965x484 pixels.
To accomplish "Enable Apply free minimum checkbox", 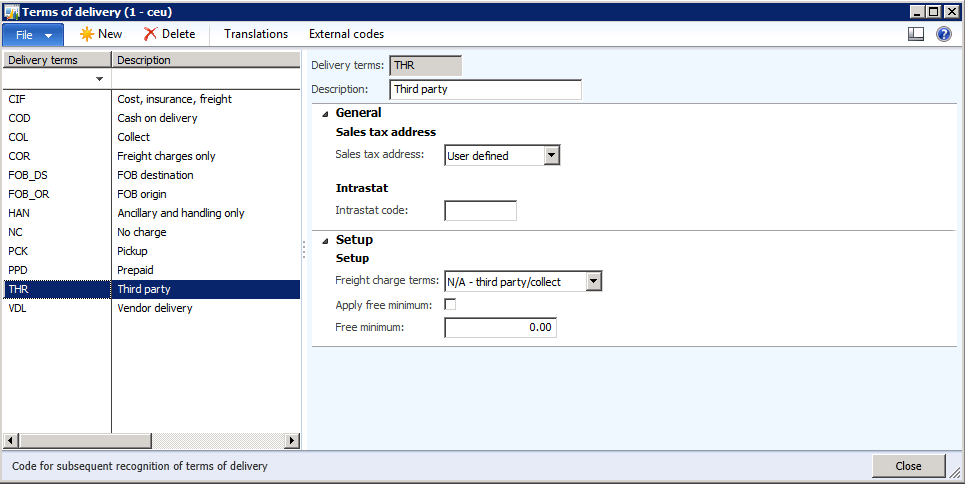I will (x=450, y=304).
